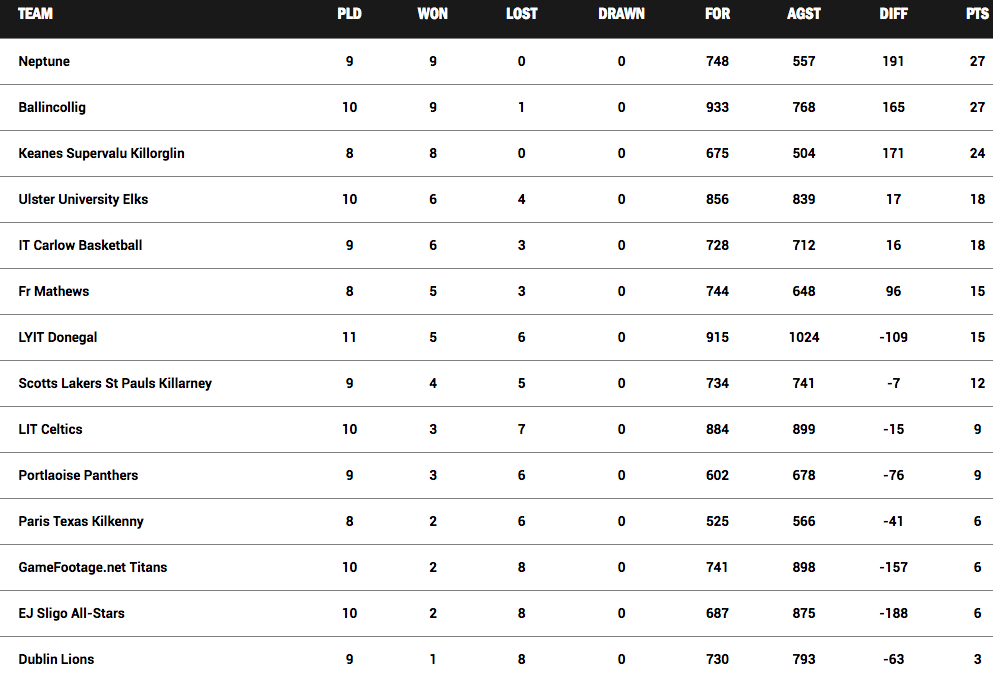Click the LYIT Donegal team name

(x=58, y=337)
